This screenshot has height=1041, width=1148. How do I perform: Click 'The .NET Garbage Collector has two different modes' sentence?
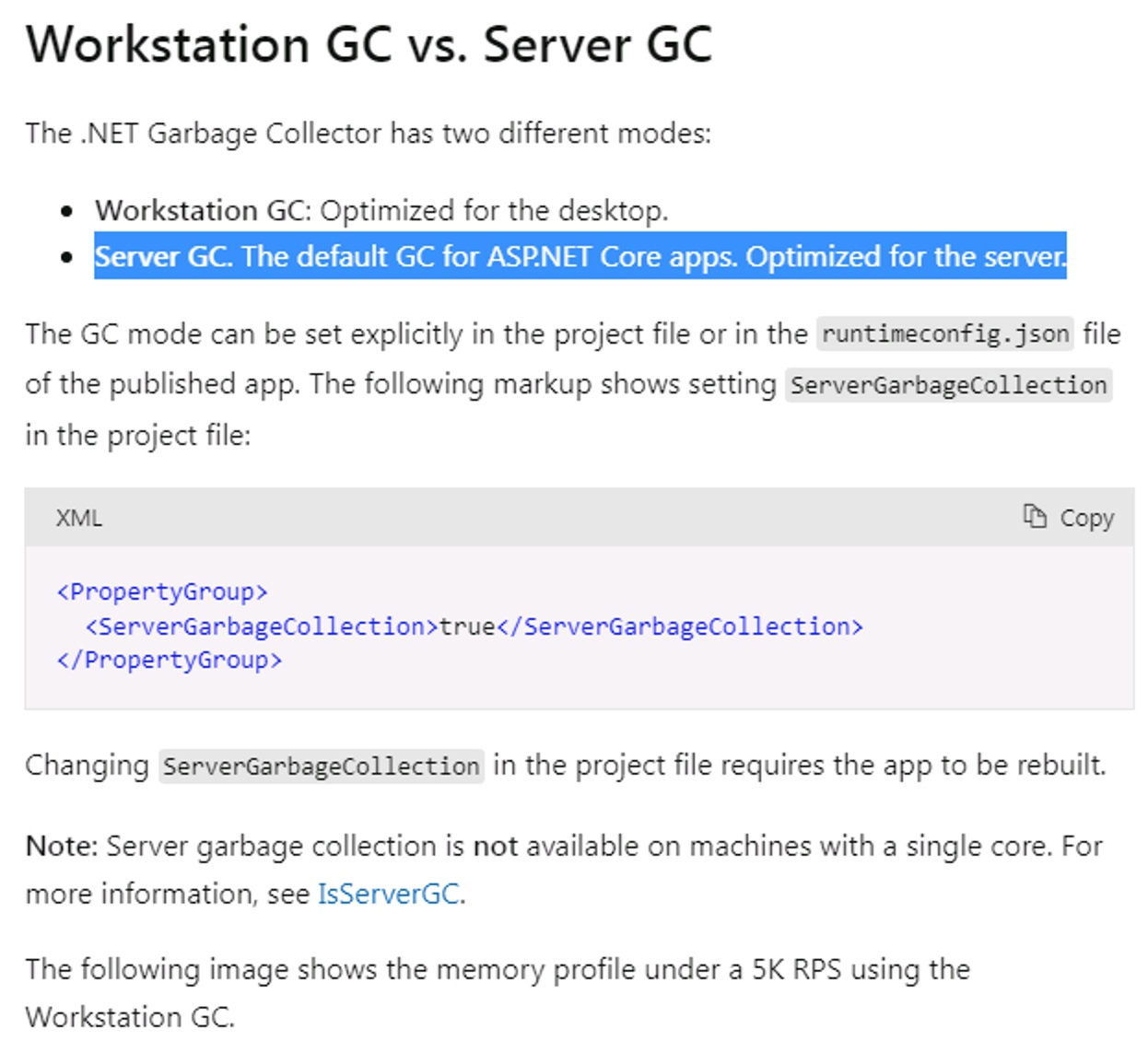coord(369,134)
